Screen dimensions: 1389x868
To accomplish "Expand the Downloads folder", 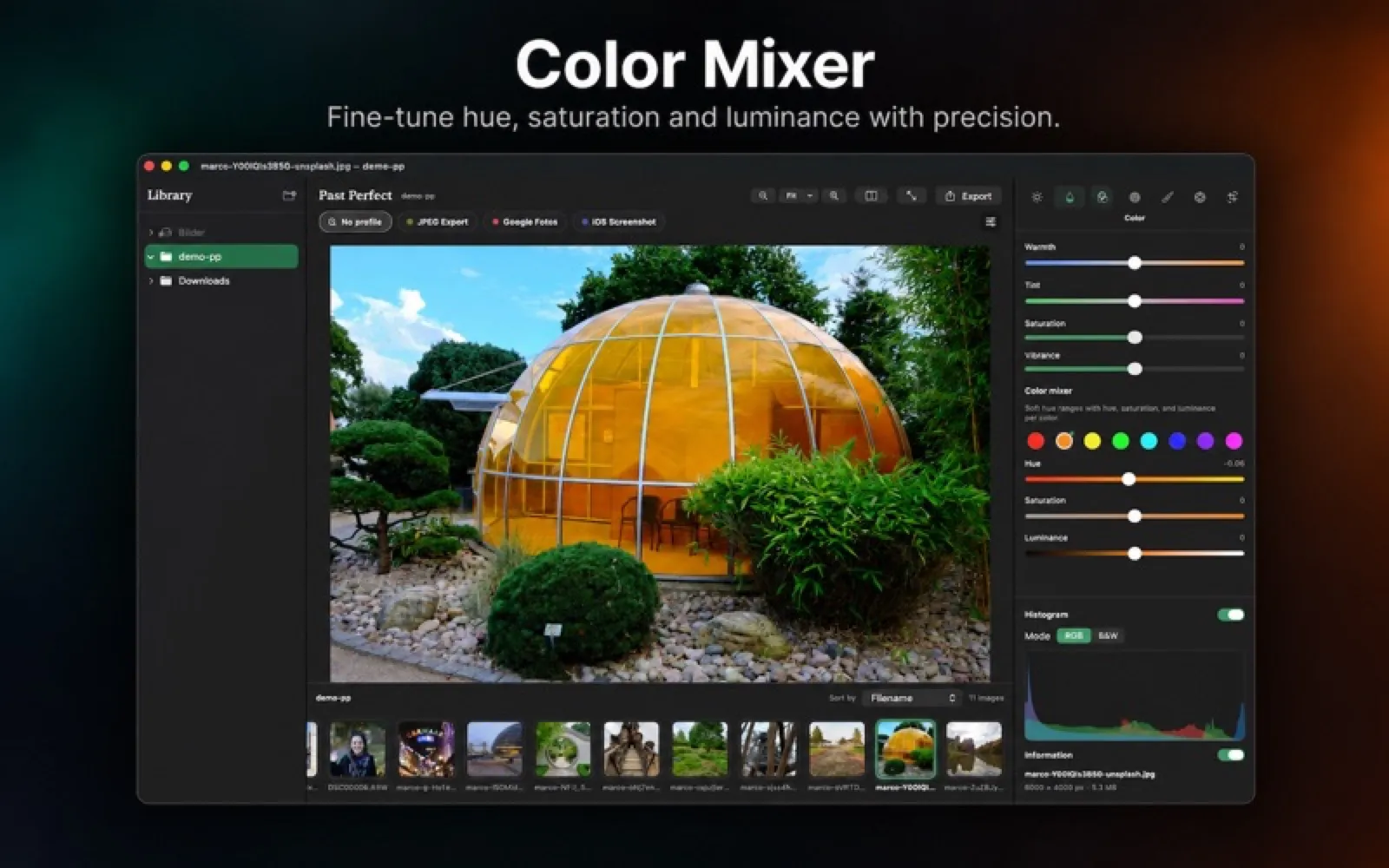I will coord(151,281).
